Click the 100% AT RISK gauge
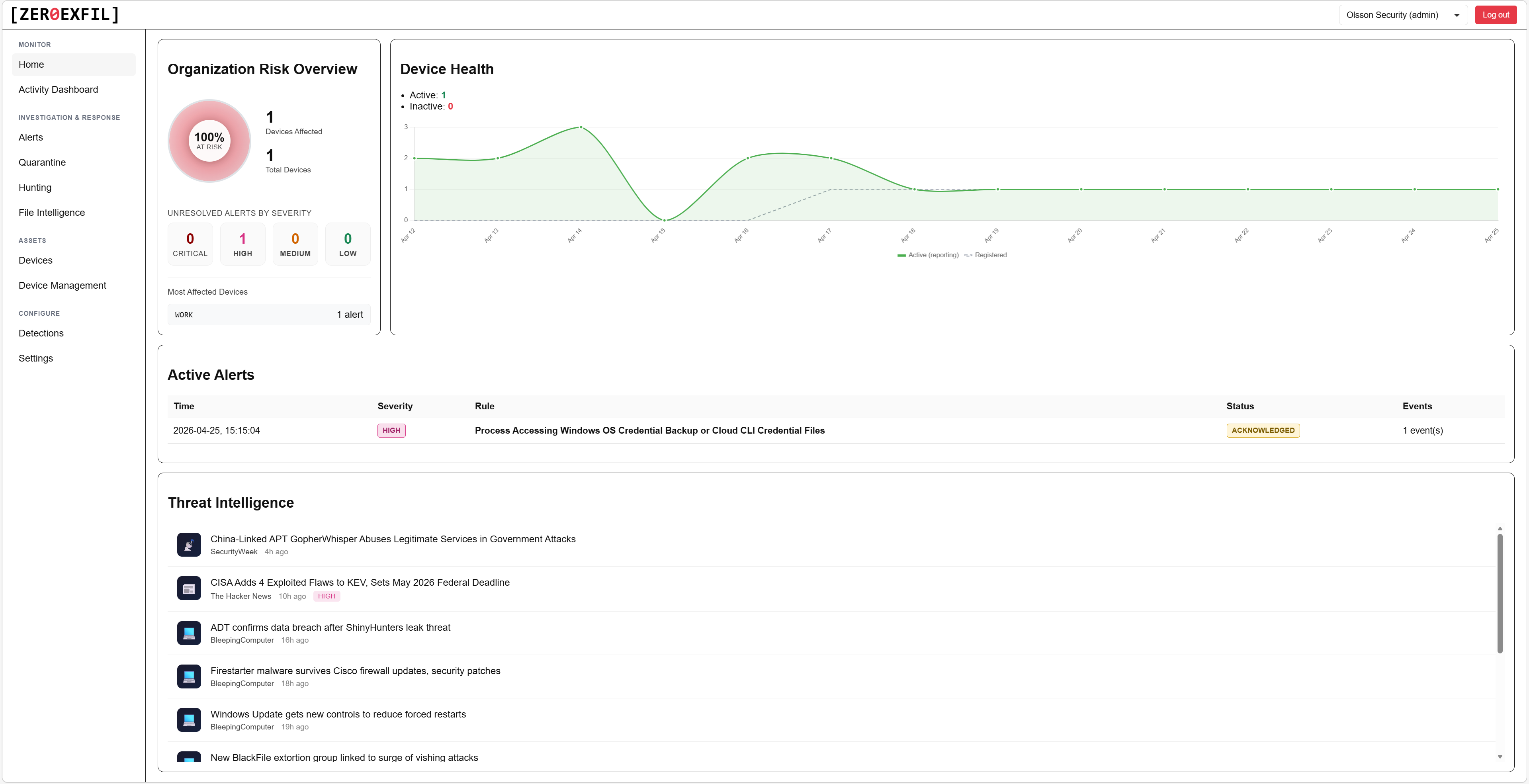The height and width of the screenshot is (784, 1529). tap(209, 141)
